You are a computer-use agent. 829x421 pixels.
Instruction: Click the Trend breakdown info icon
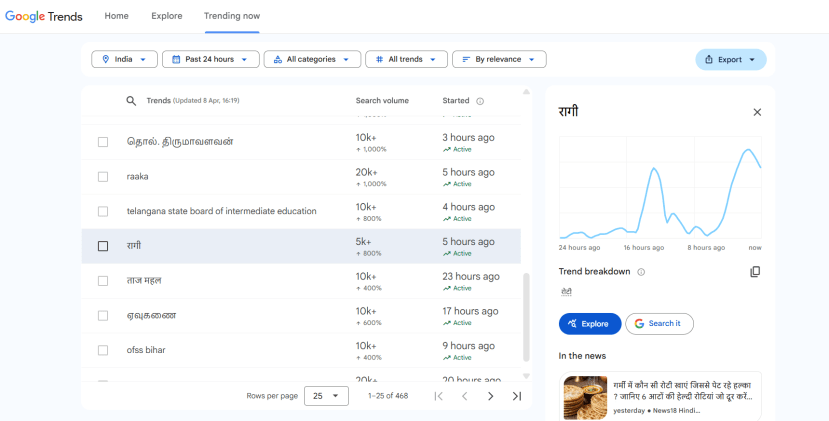tap(641, 272)
